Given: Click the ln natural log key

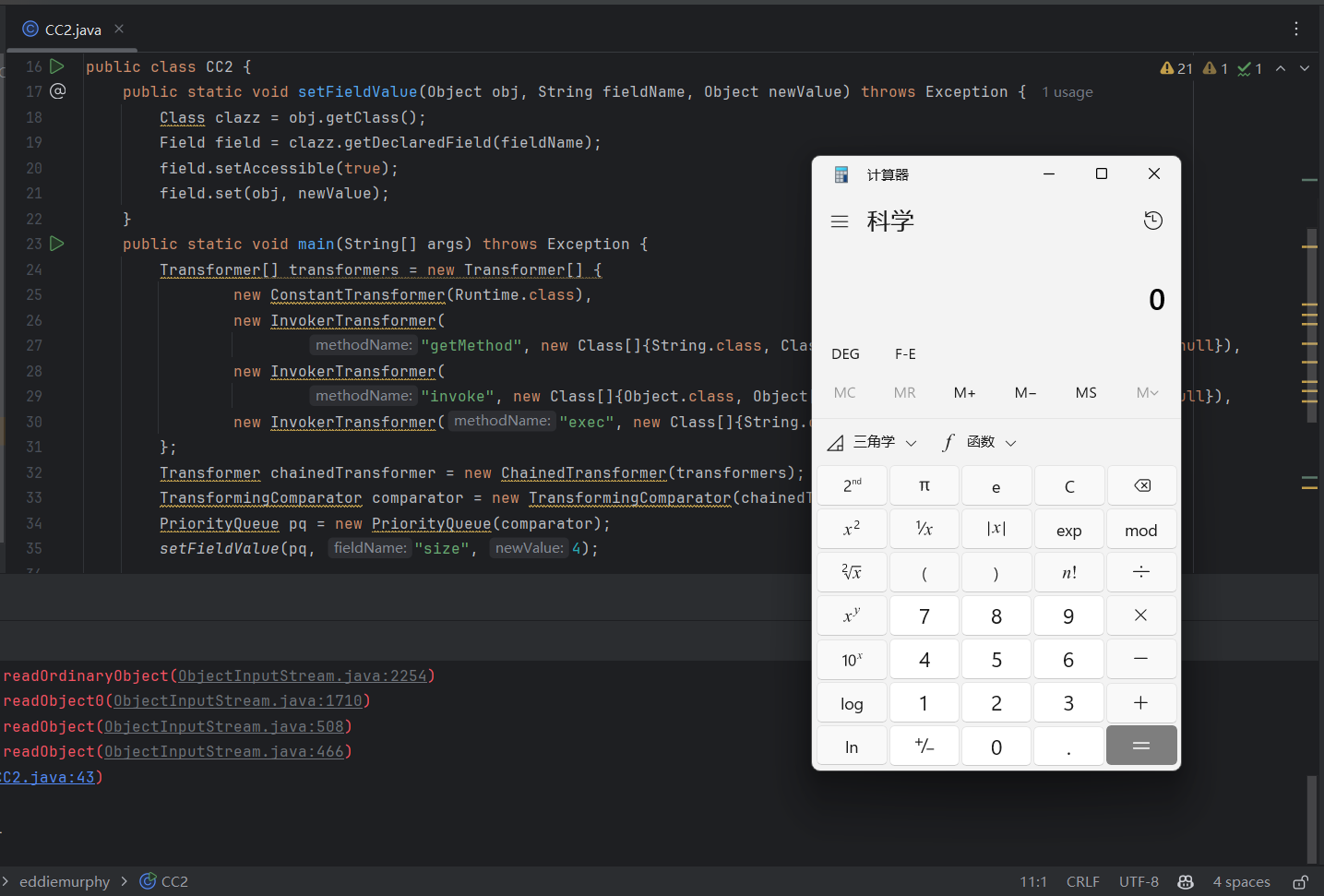Looking at the screenshot, I should [853, 747].
